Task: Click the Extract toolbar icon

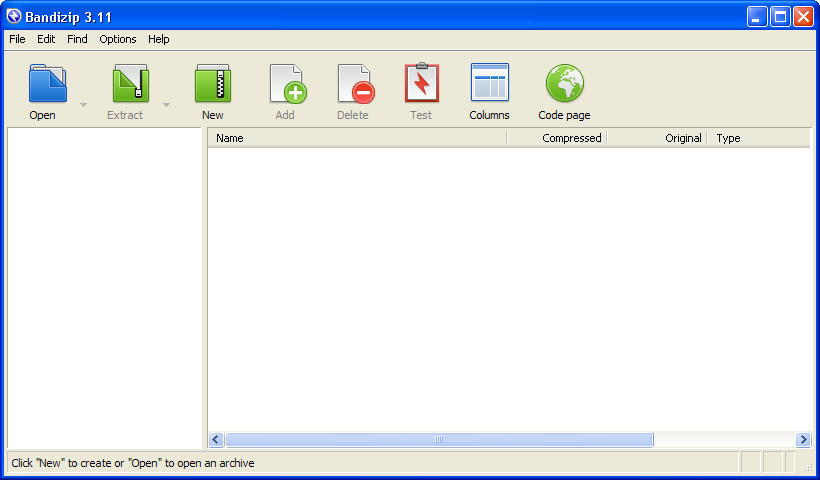Action: [x=130, y=83]
